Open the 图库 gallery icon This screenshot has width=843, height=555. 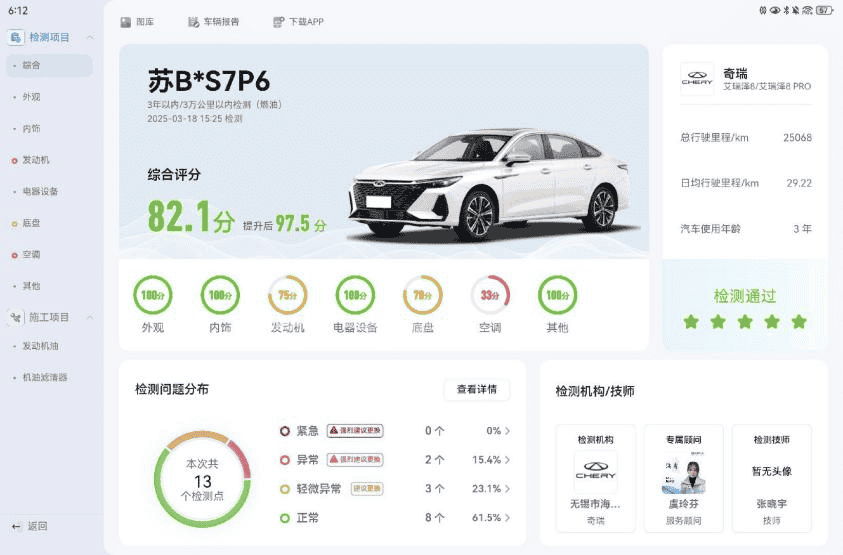tap(126, 22)
